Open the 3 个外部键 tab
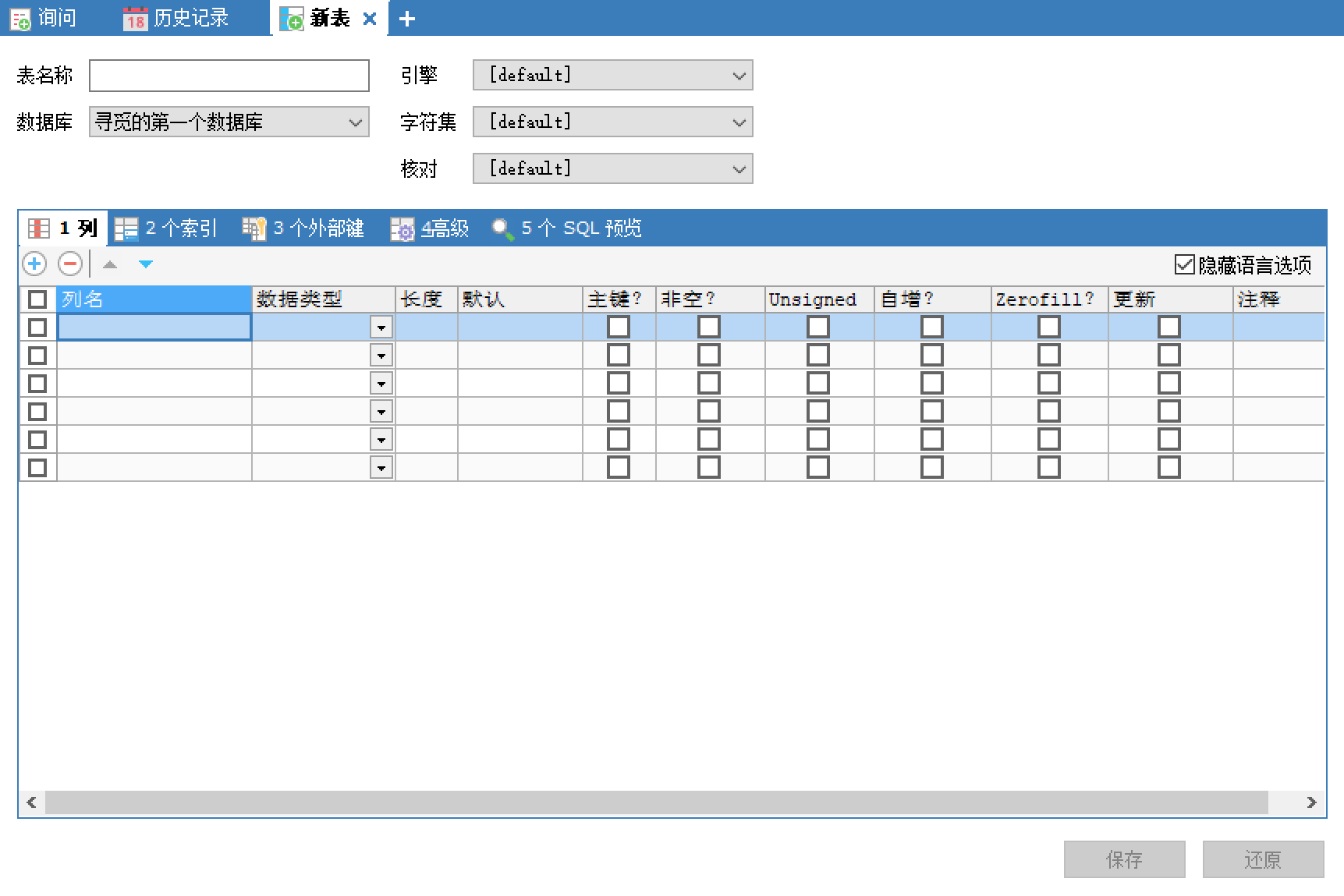1344x896 pixels. 303,228
